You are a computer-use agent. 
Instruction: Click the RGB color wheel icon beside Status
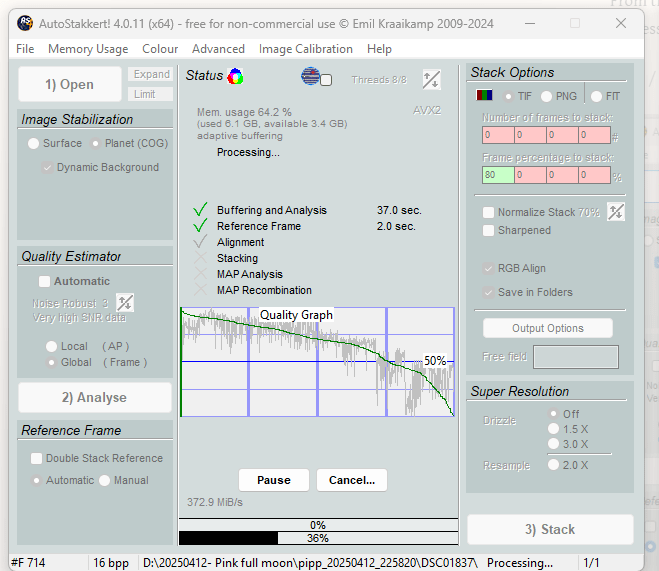pyautogui.click(x=235, y=76)
